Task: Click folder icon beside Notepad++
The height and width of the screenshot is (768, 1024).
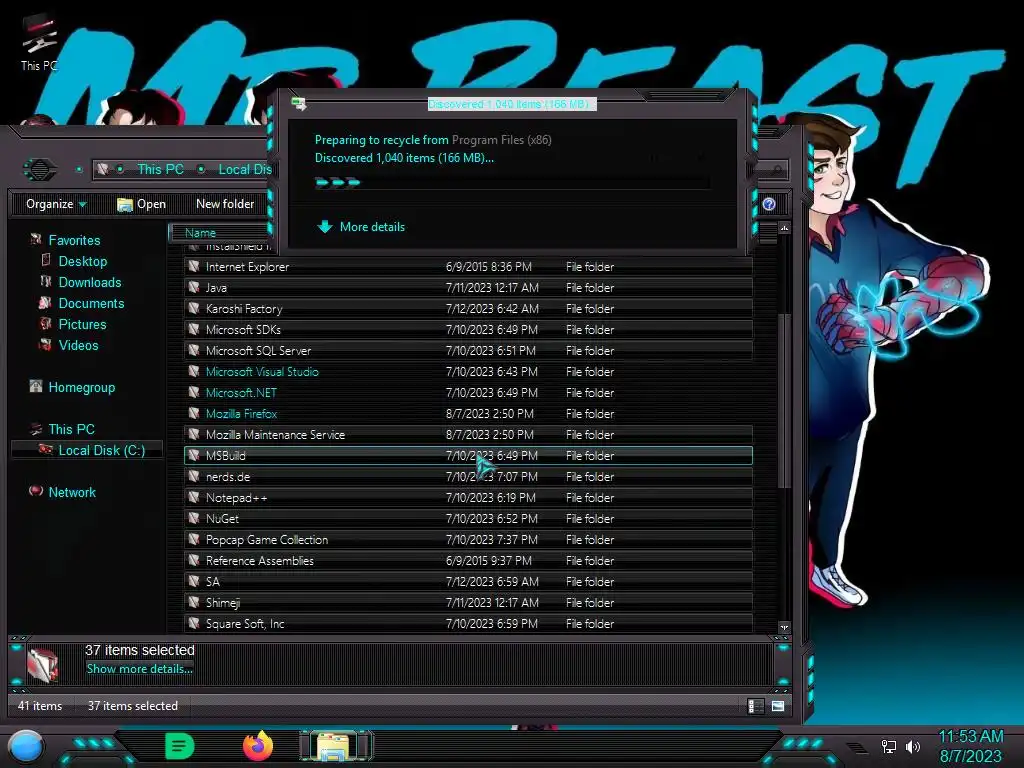Action: (194, 497)
